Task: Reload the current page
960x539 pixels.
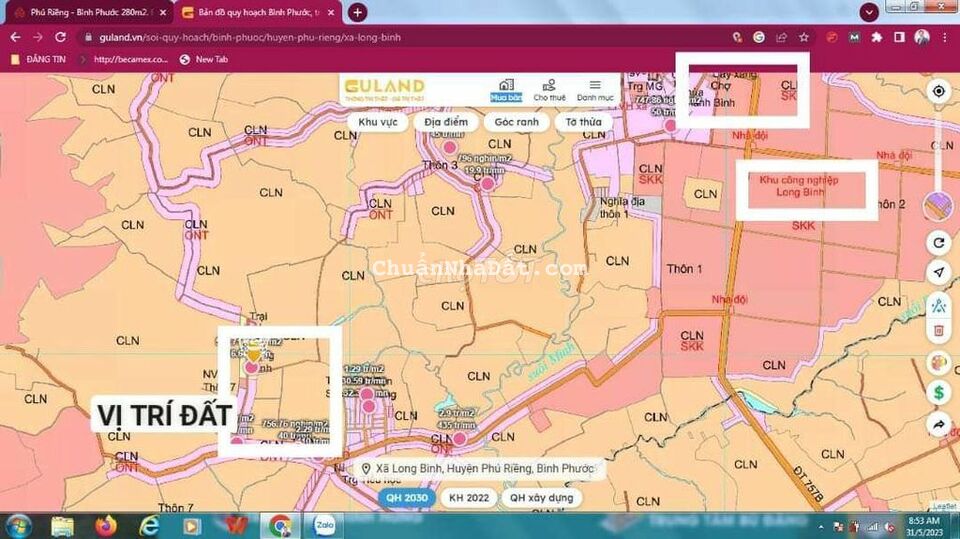Action: coord(60,37)
